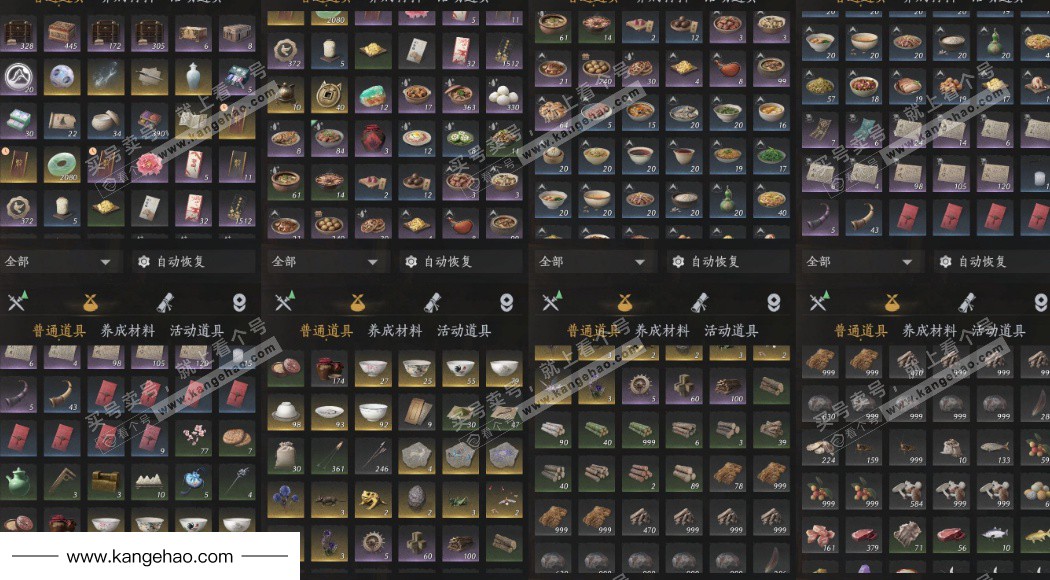This screenshot has height=580, width=1050.
Task: Toggle 自动恢复 in the third panel
Action: (706, 262)
